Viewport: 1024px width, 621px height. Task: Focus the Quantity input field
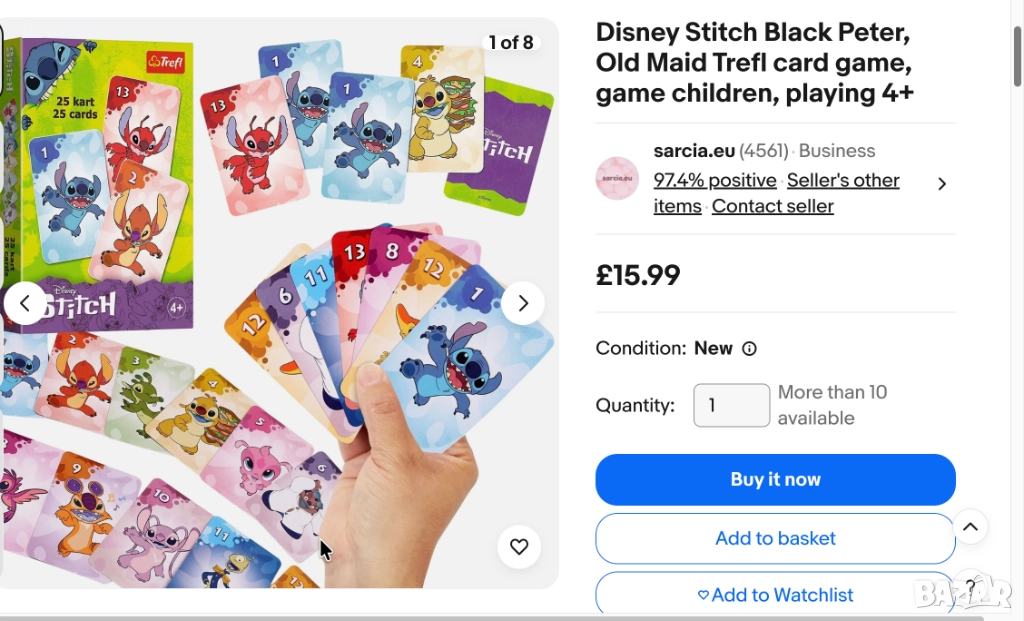click(731, 405)
